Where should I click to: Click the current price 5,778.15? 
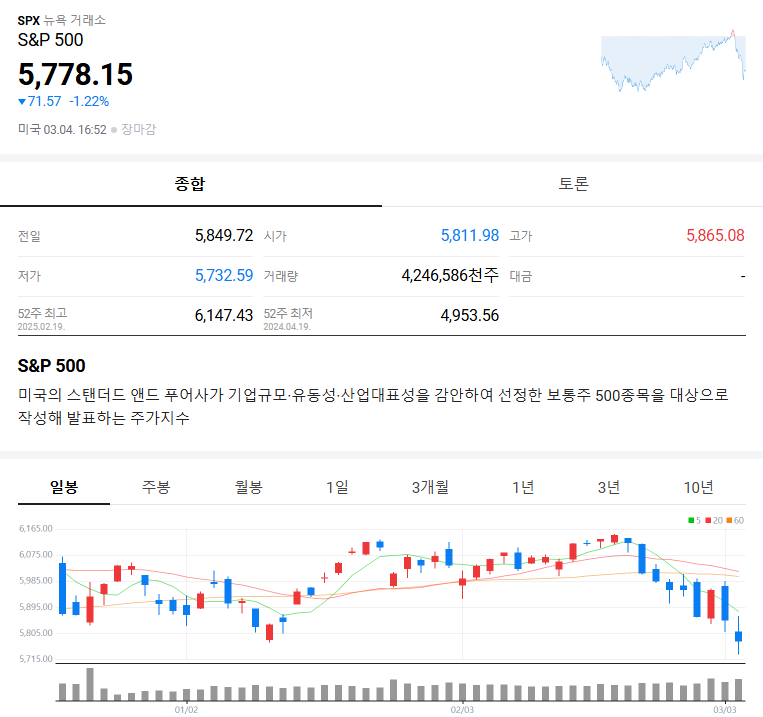(75, 74)
